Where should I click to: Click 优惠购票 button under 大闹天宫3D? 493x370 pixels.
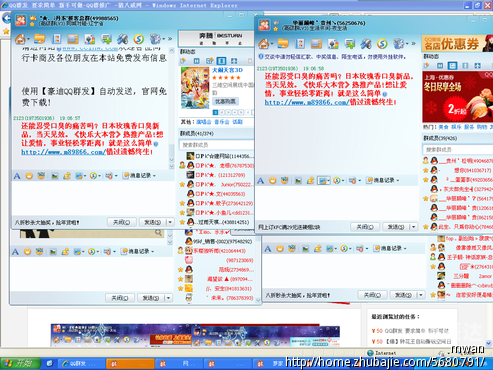tap(225, 101)
